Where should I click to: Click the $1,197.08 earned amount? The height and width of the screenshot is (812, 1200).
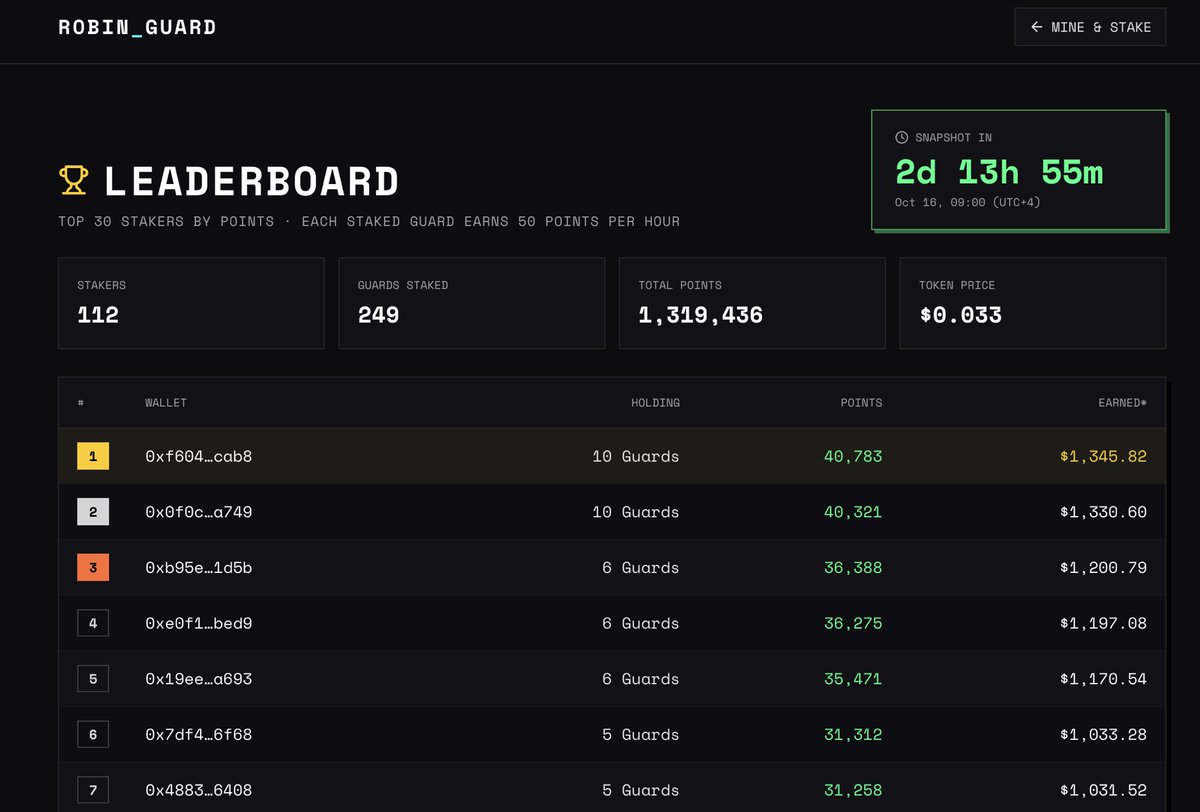click(x=1104, y=623)
